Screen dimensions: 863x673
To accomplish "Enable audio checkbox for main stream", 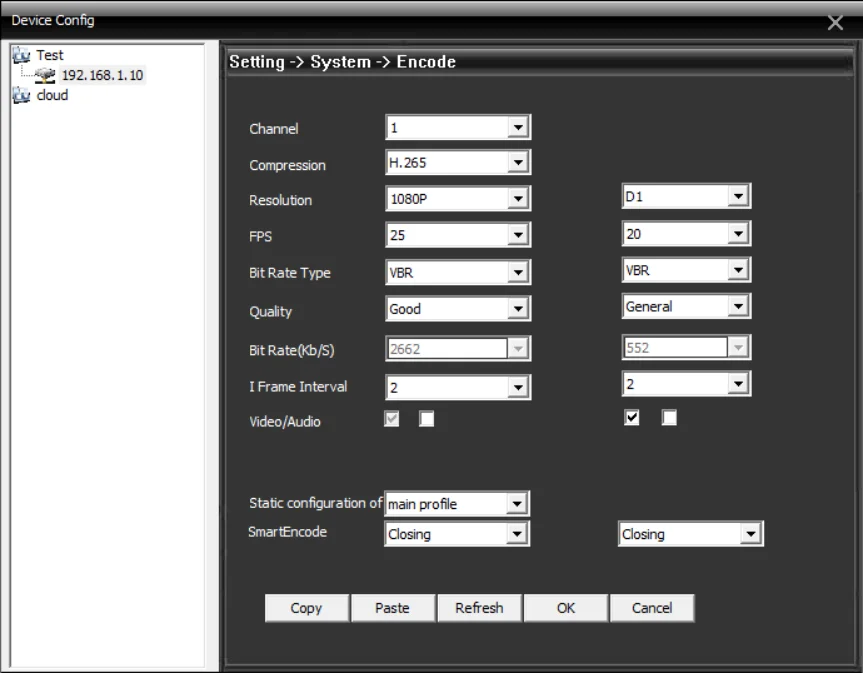I will (427, 420).
